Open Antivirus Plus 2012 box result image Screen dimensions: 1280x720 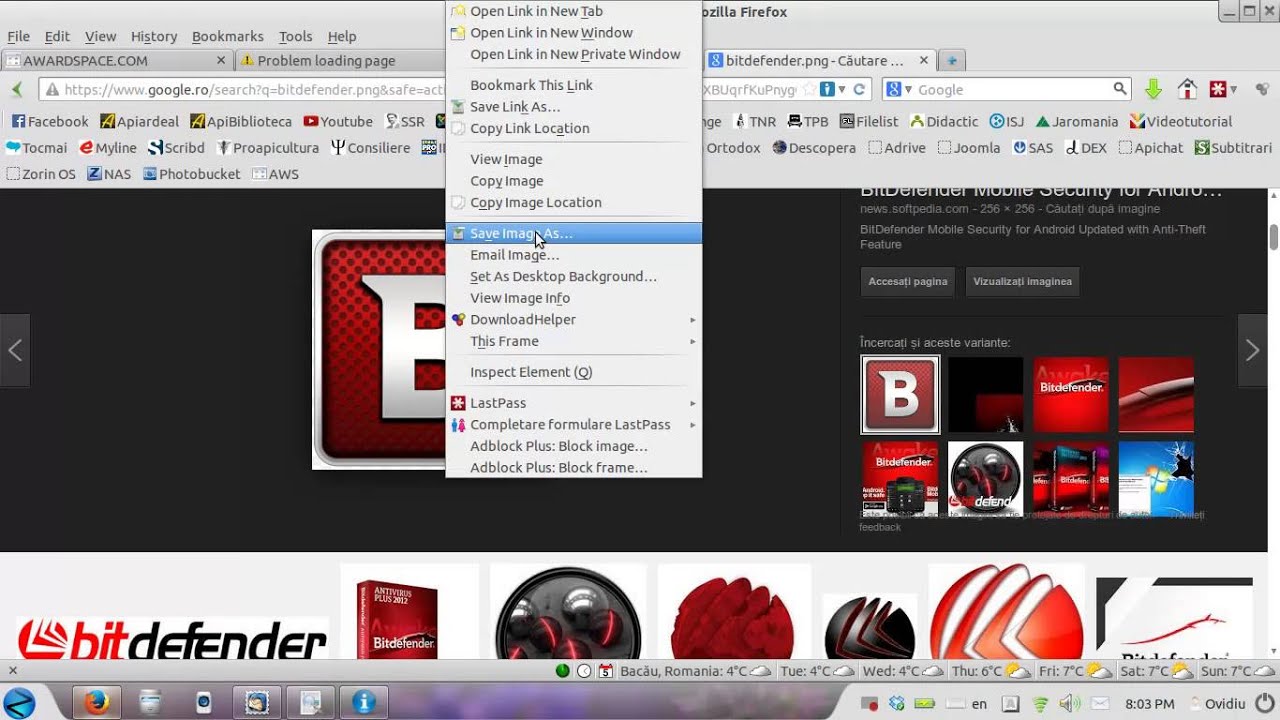pyautogui.click(x=409, y=611)
